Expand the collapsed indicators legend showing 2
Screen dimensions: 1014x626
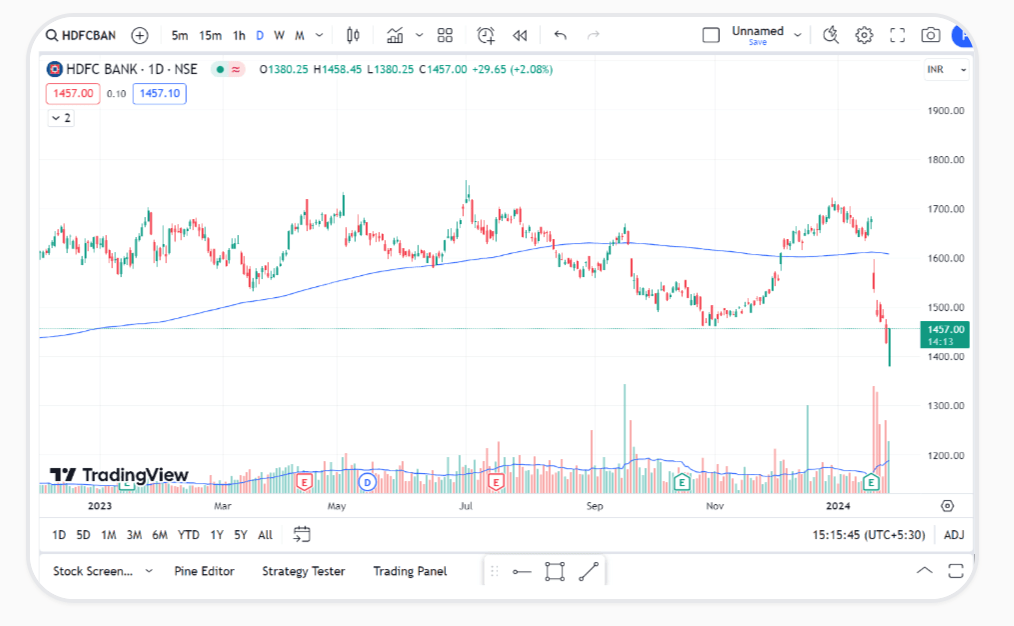click(61, 118)
